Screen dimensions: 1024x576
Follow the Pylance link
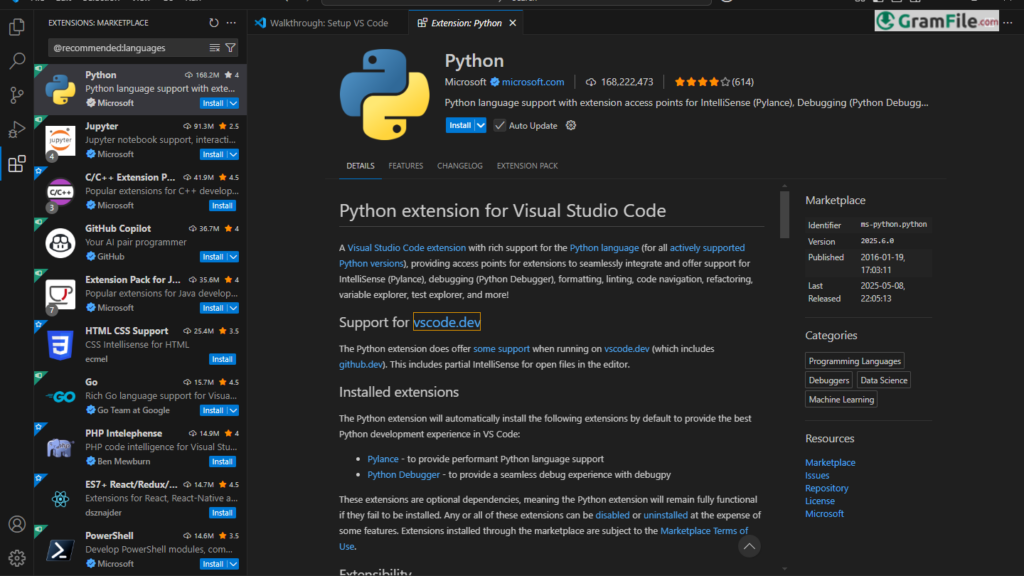[x=383, y=459]
